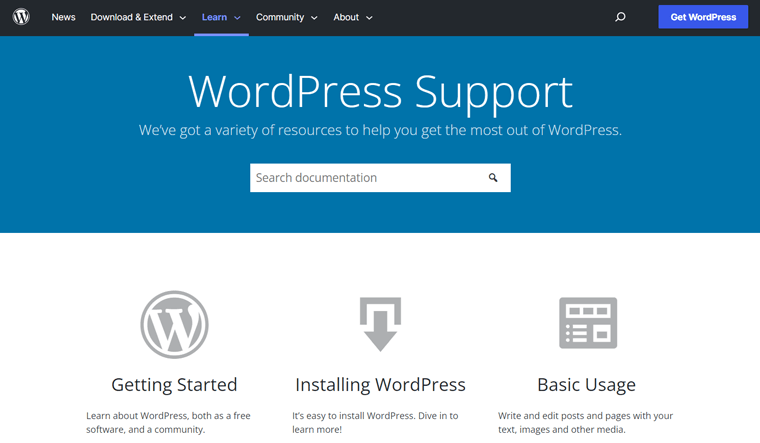Expand the chevron next to Learn
This screenshot has height=443, width=760.
[237, 18]
